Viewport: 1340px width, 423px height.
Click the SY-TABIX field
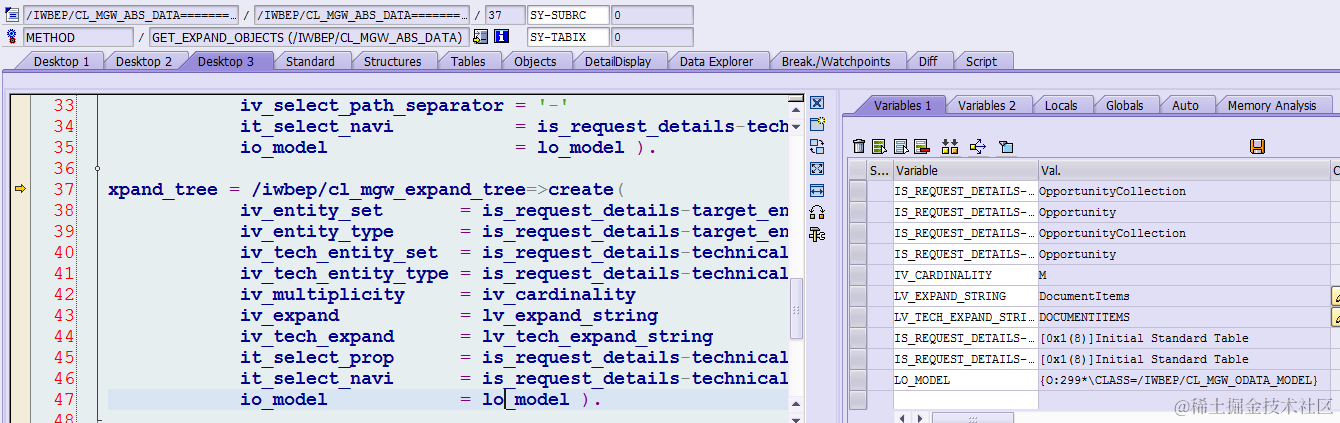pos(568,37)
